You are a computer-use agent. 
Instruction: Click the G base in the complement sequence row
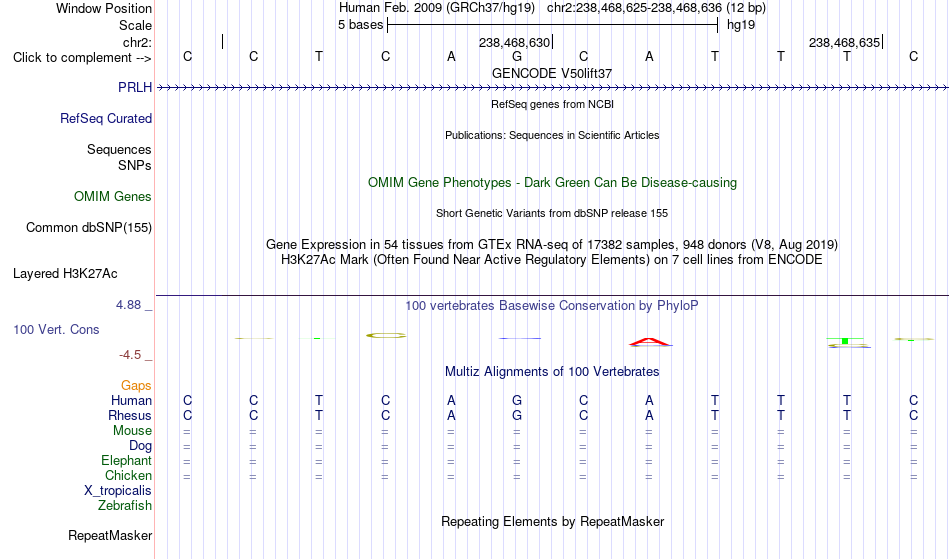click(517, 56)
